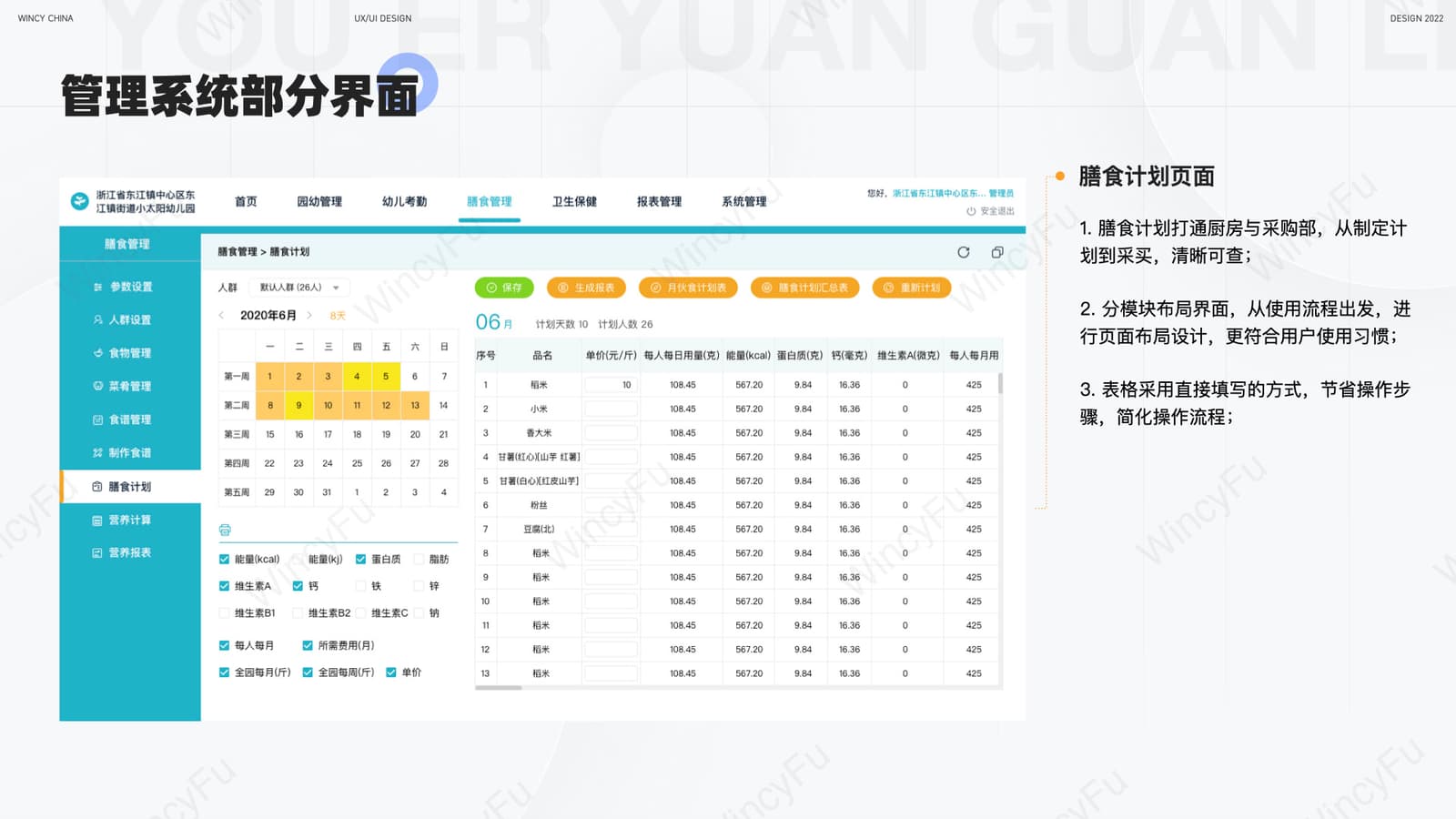Viewport: 1456px width, 819px height.
Task: Click the 安全退出 logout link
Action: [x=996, y=211]
